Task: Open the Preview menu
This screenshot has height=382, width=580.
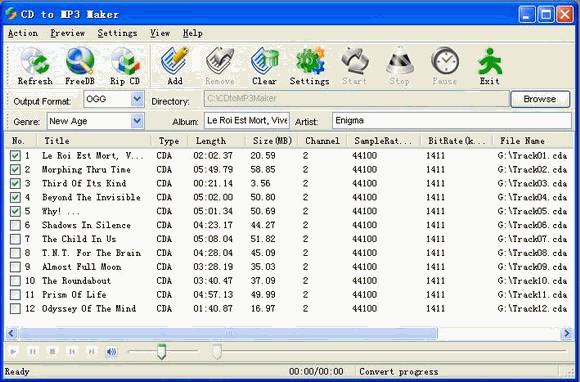Action: pyautogui.click(x=68, y=33)
